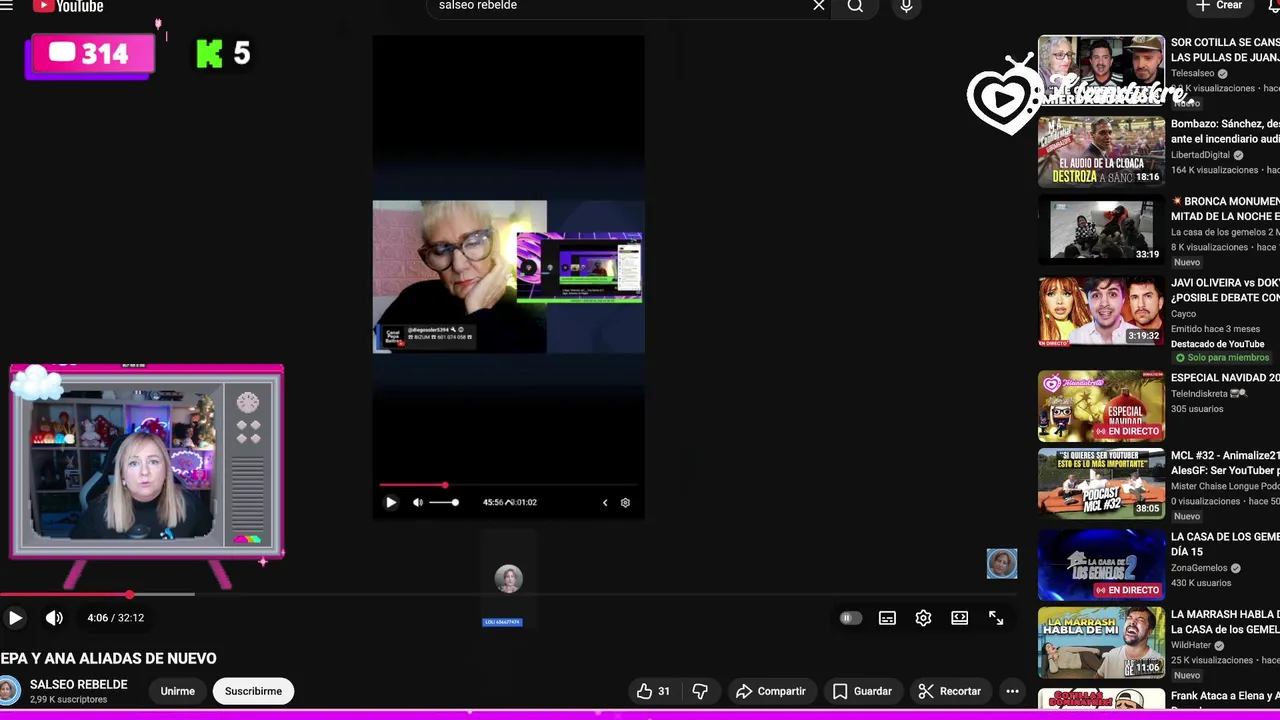Click the ZonaGemelos channel name
The height and width of the screenshot is (720, 1280).
(x=1199, y=568)
